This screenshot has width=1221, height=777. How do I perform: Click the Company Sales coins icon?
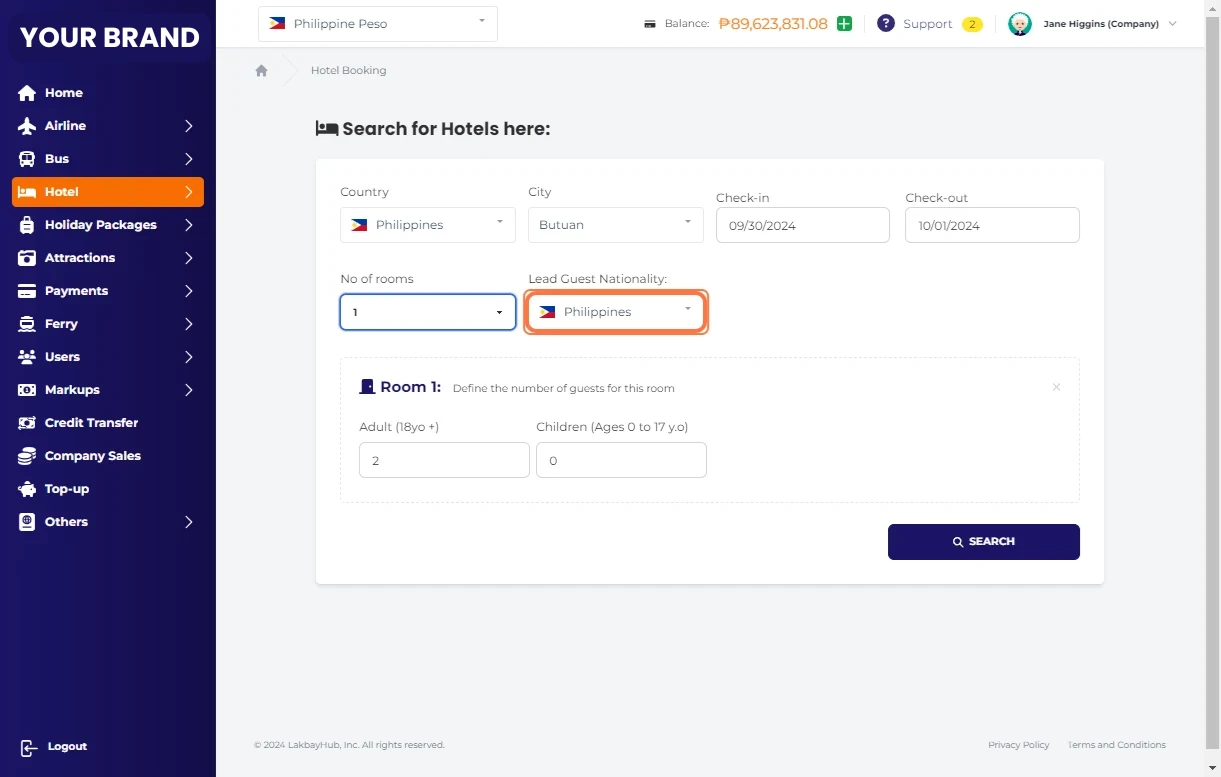coord(27,456)
